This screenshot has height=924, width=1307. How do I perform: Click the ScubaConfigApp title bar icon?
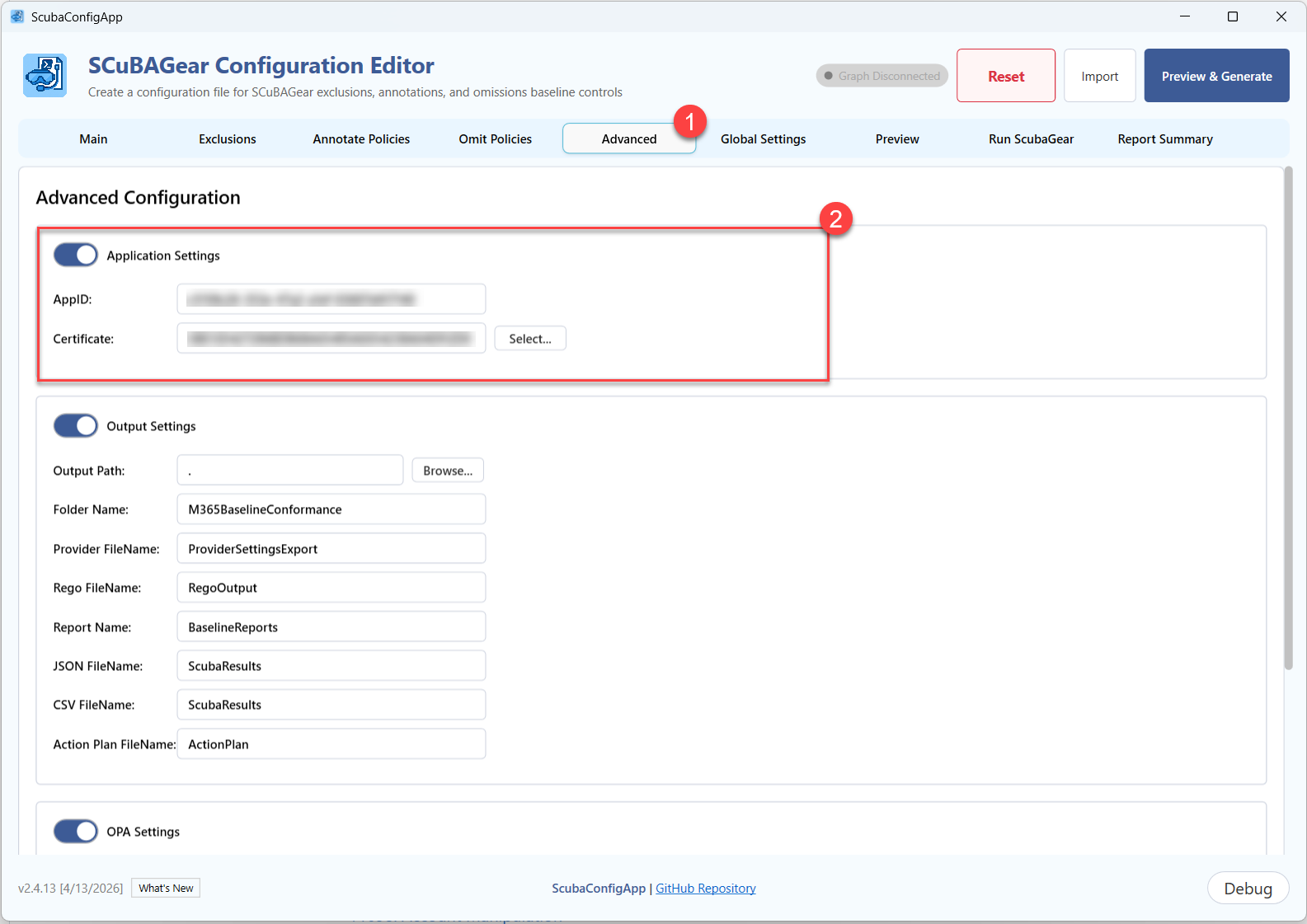(17, 16)
